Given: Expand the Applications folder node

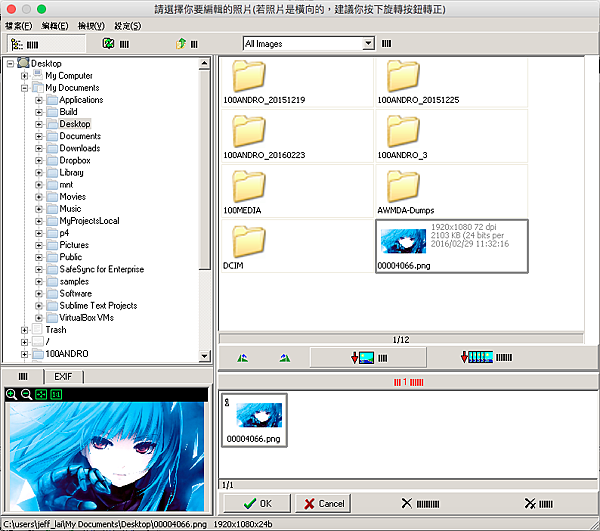Looking at the screenshot, I should point(39,100).
